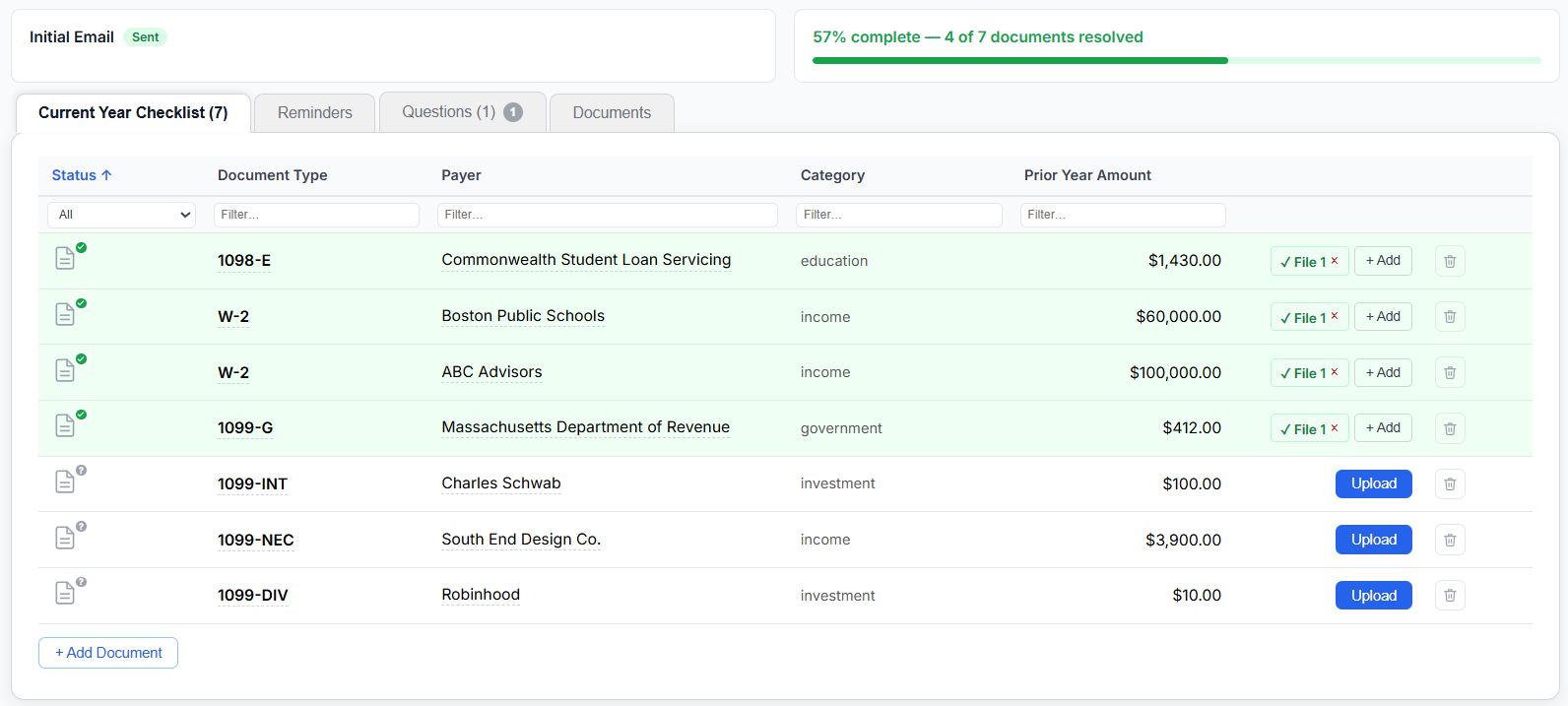The height and width of the screenshot is (706, 1568).
Task: Click the + Add Document button
Action: 108,653
